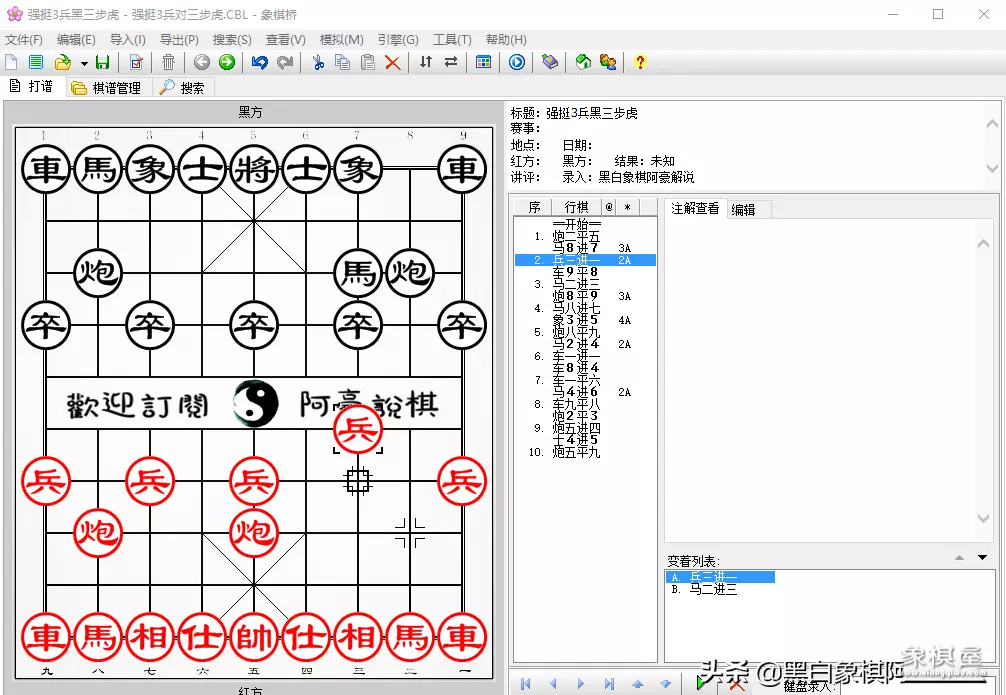Click the scissors cut icon
The height and width of the screenshot is (695, 1006).
[318, 62]
